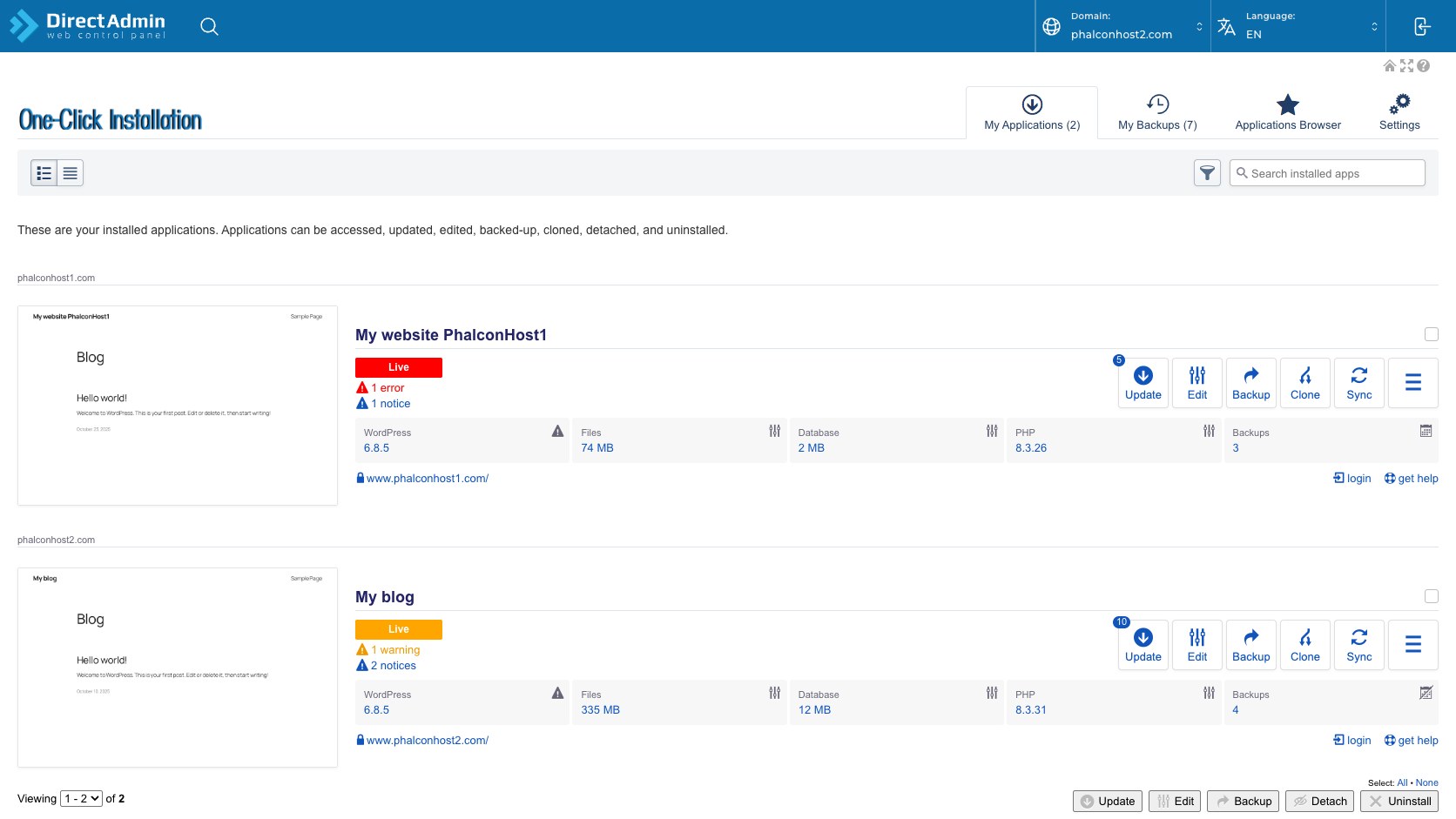Switch to My Backups (7) tab
The height and width of the screenshot is (819, 1456).
[1157, 112]
